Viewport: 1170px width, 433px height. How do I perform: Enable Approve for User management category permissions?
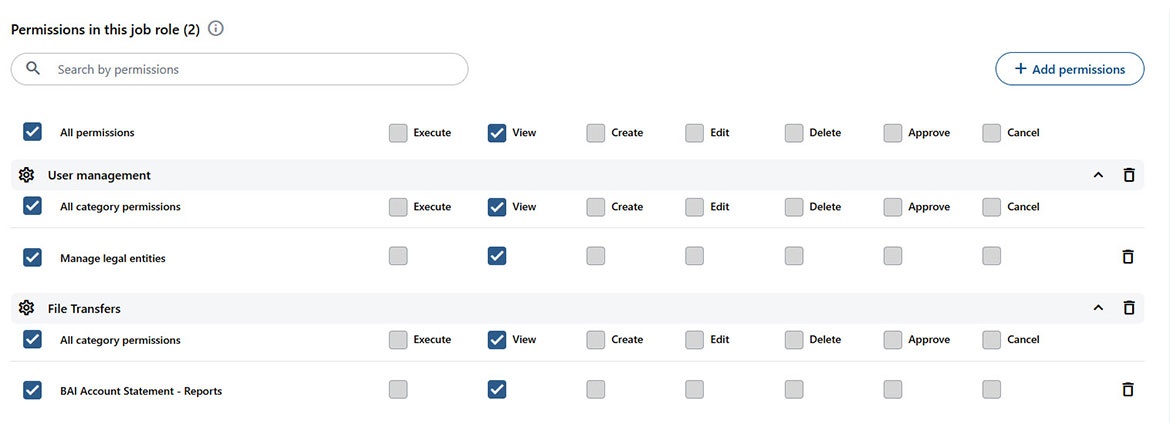(893, 207)
